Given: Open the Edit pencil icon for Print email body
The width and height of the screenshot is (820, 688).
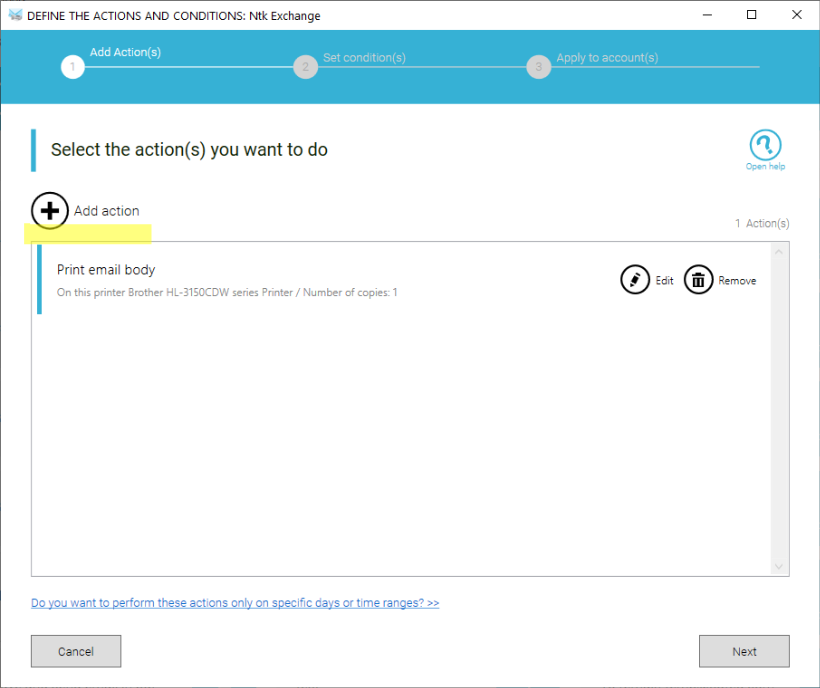Looking at the screenshot, I should (633, 279).
